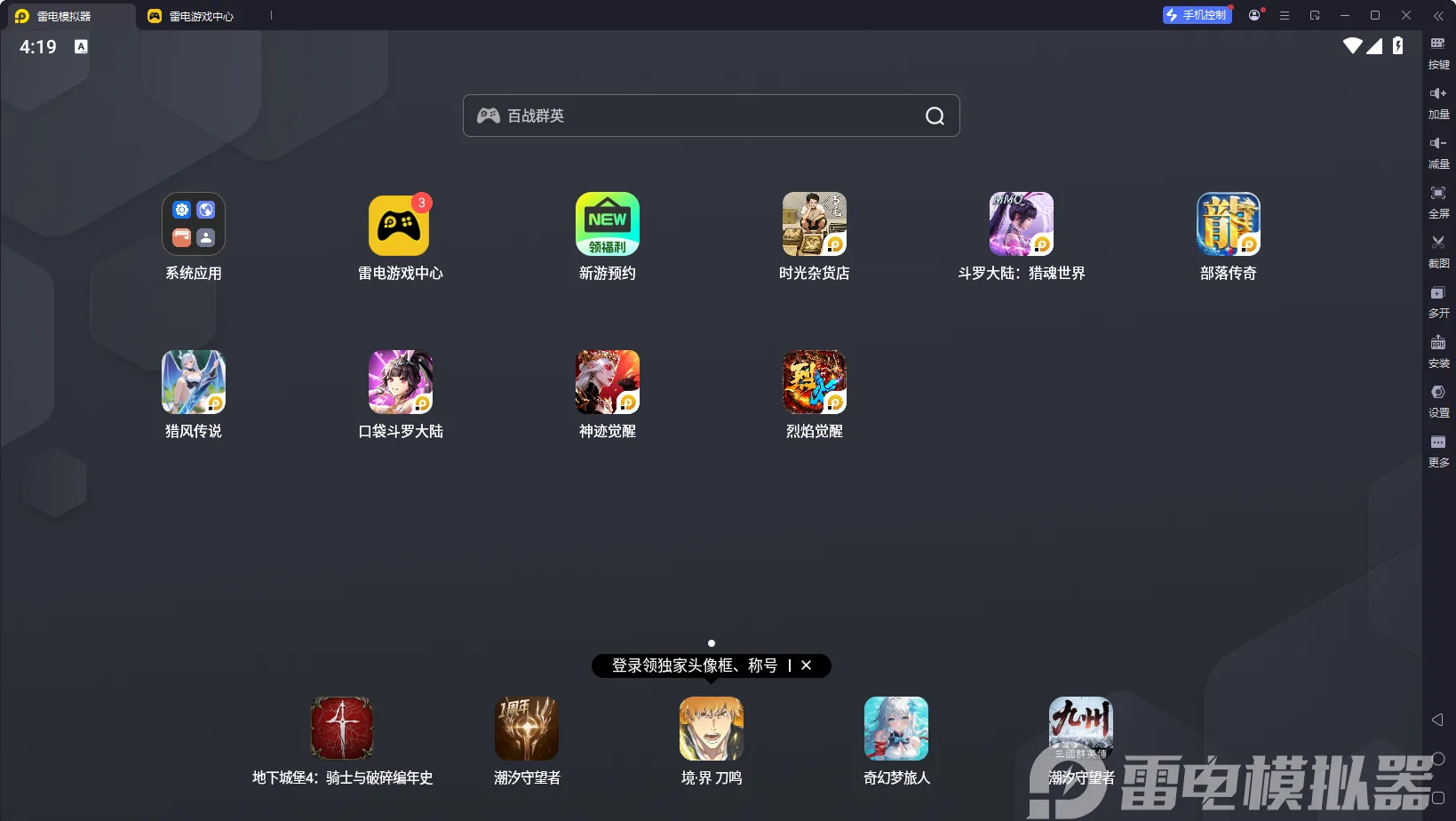Open 奇幻梦旅人 from the dock

click(896, 729)
